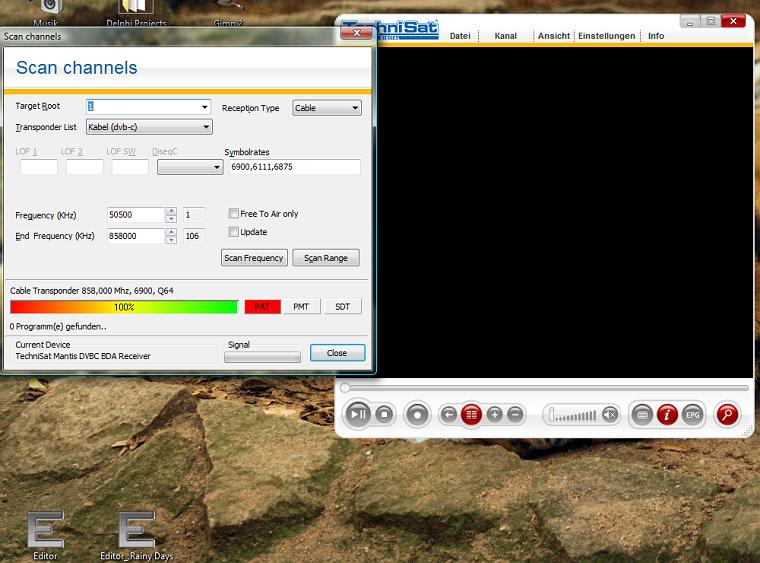This screenshot has height=563, width=760.
Task: Mute audio with the speaker icon
Action: tap(610, 414)
